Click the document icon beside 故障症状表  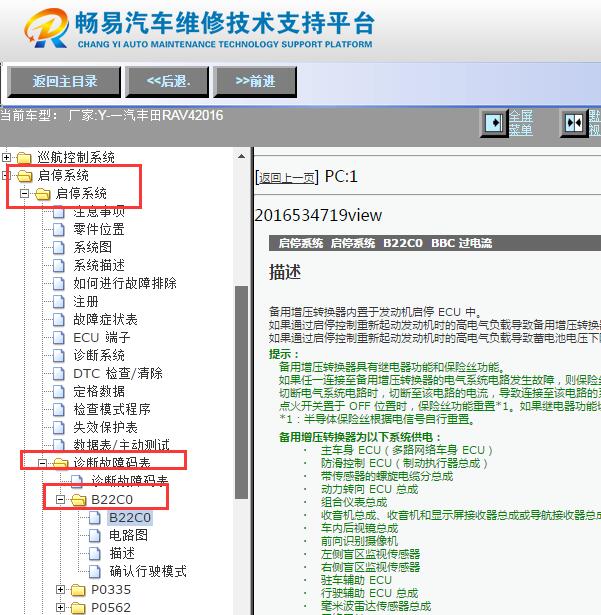pyautogui.click(x=59, y=320)
